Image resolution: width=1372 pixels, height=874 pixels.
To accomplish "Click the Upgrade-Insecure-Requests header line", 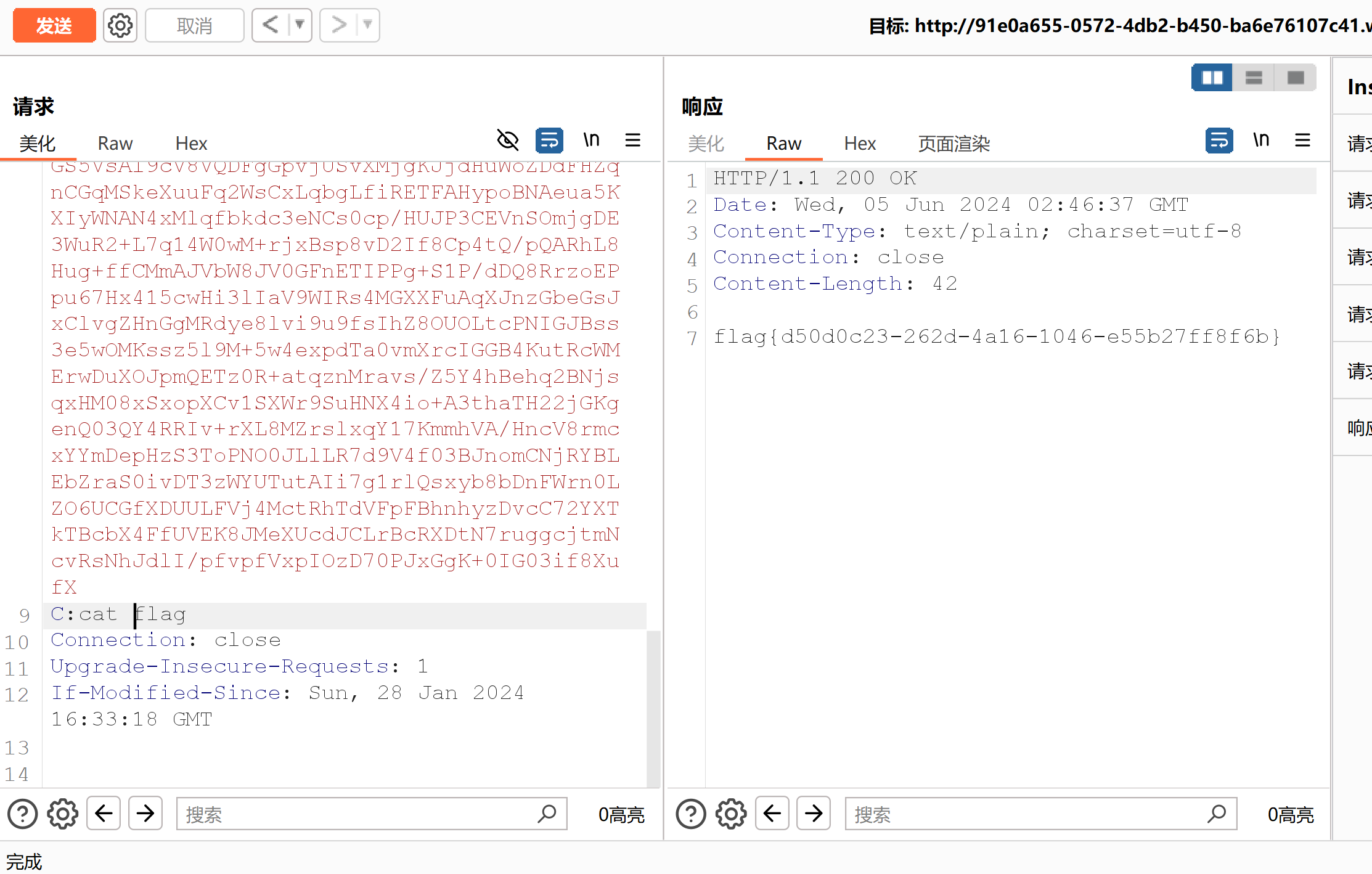I will click(x=239, y=667).
